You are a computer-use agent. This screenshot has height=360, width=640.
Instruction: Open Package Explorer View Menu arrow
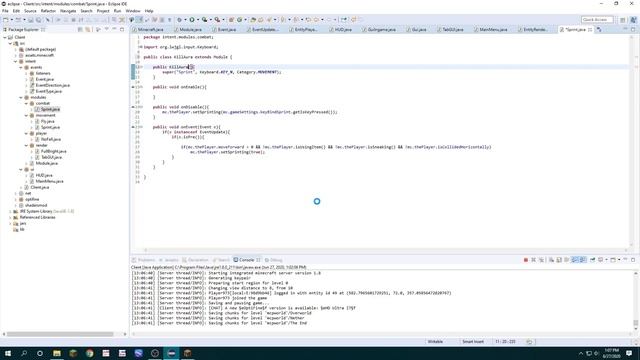coord(107,29)
